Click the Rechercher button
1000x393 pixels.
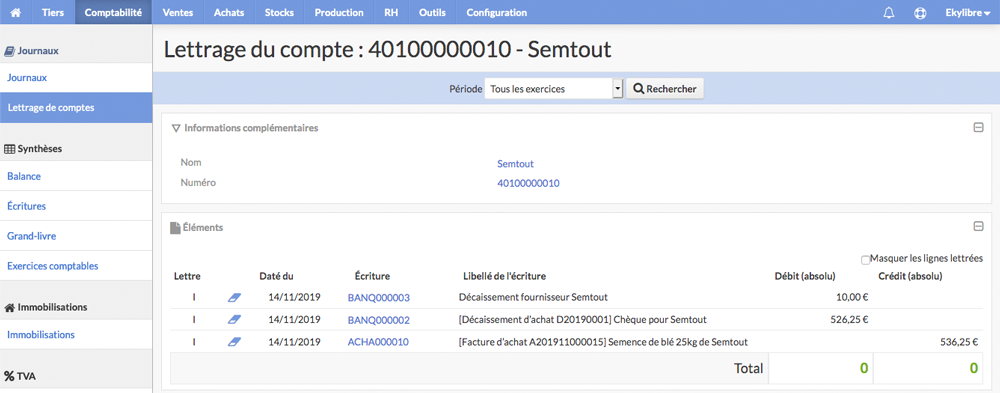665,89
